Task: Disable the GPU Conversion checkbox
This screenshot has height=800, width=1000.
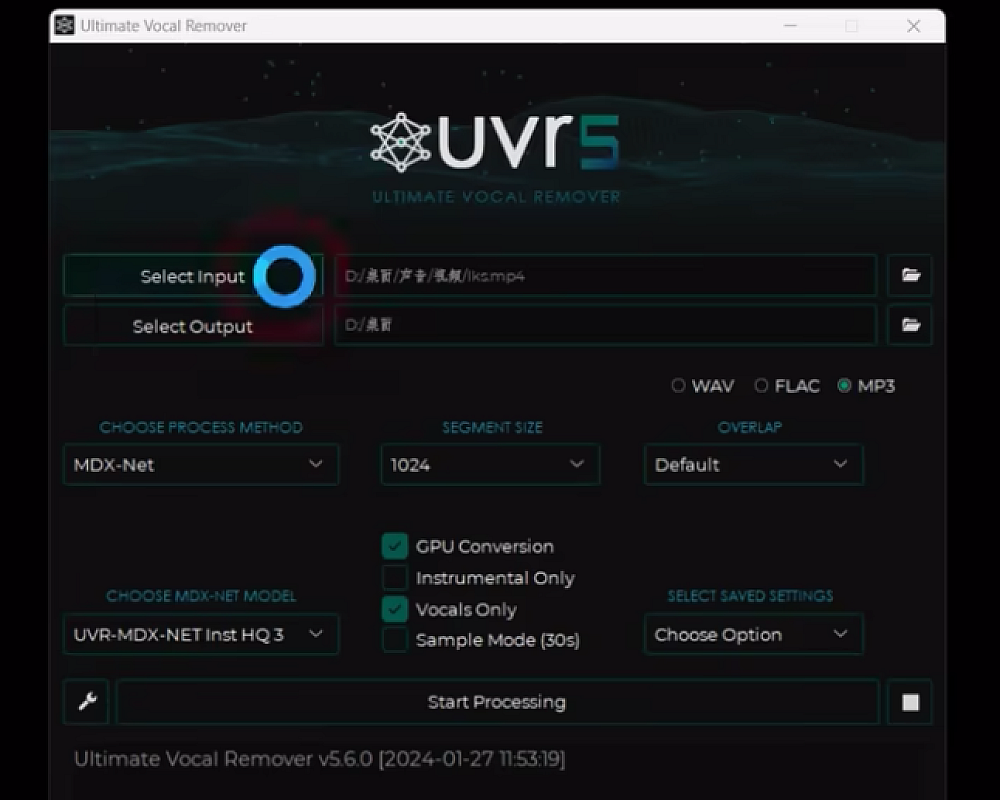Action: tap(395, 546)
